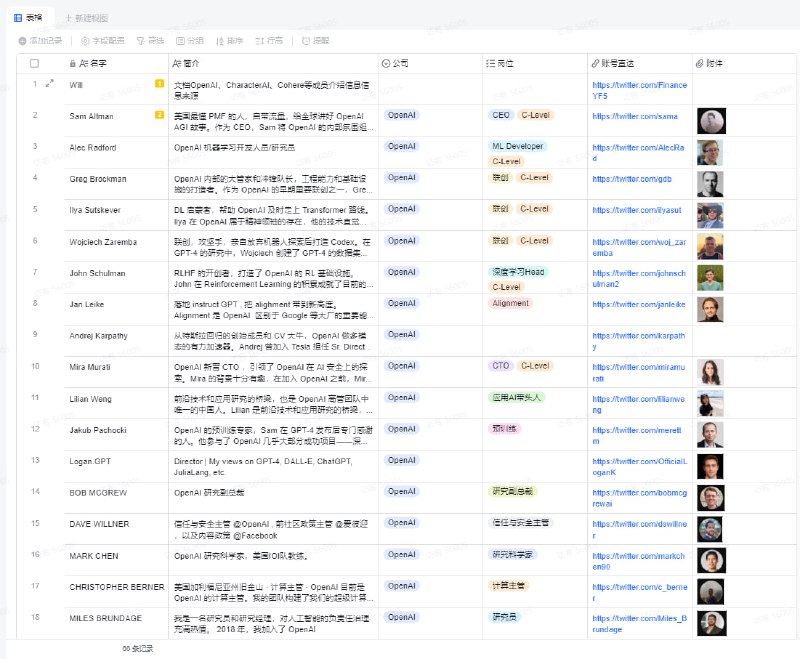This screenshot has width=800, height=659.
Task: Open the 字段配置 field settings
Action: tap(102, 41)
